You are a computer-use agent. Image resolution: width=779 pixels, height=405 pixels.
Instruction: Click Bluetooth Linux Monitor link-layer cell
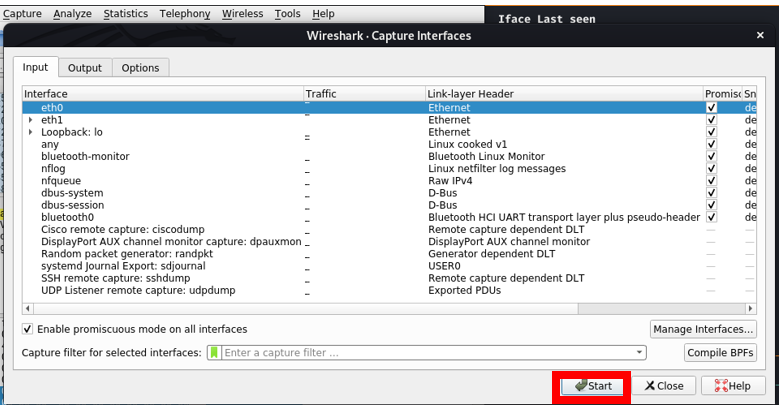pos(486,156)
